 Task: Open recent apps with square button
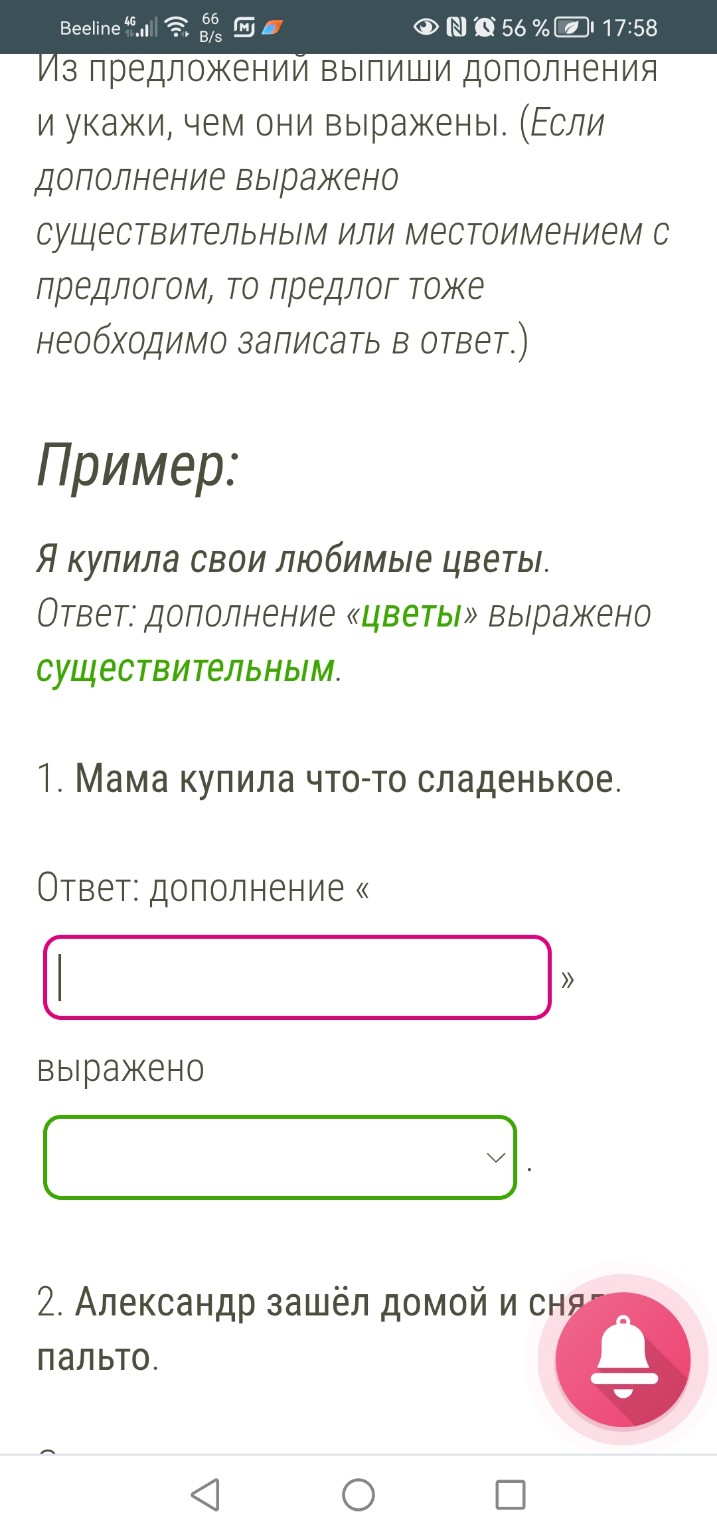tap(510, 1494)
